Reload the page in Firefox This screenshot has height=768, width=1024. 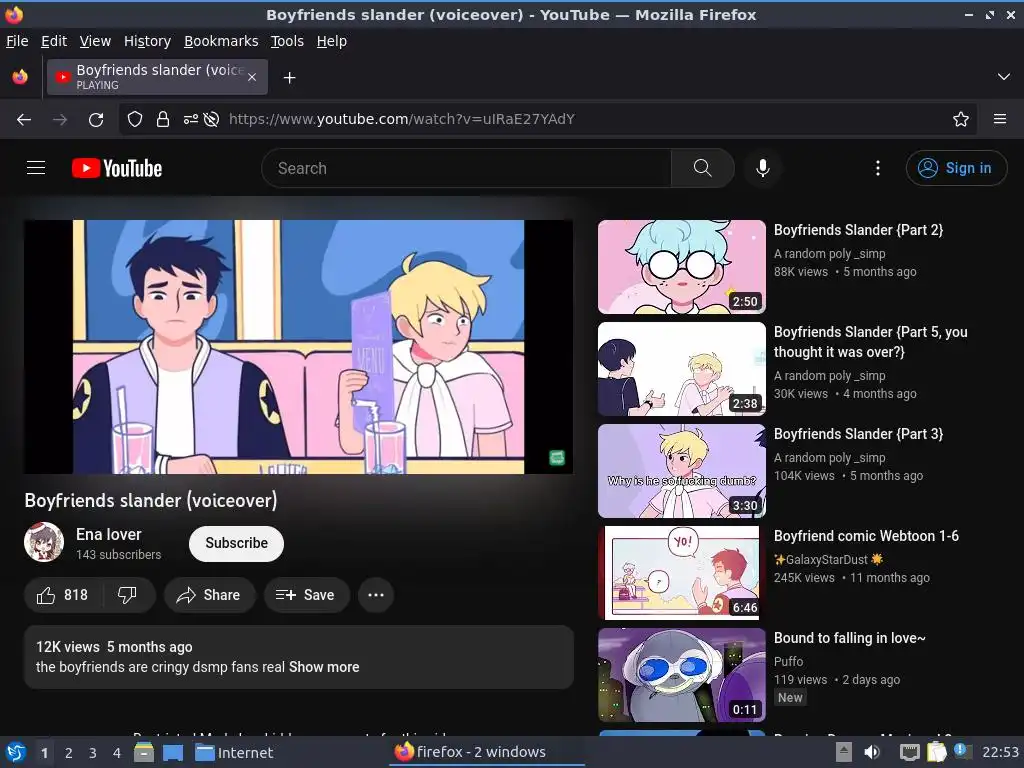click(96, 119)
